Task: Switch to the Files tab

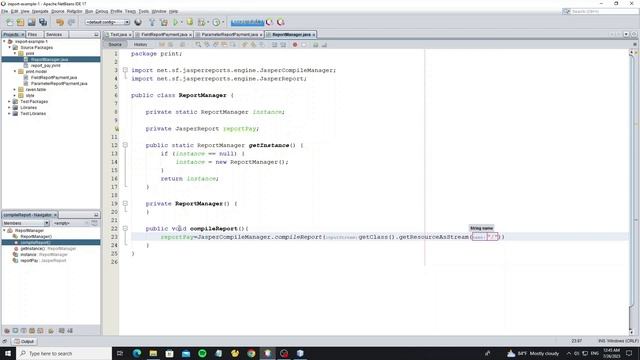Action: pos(33,35)
